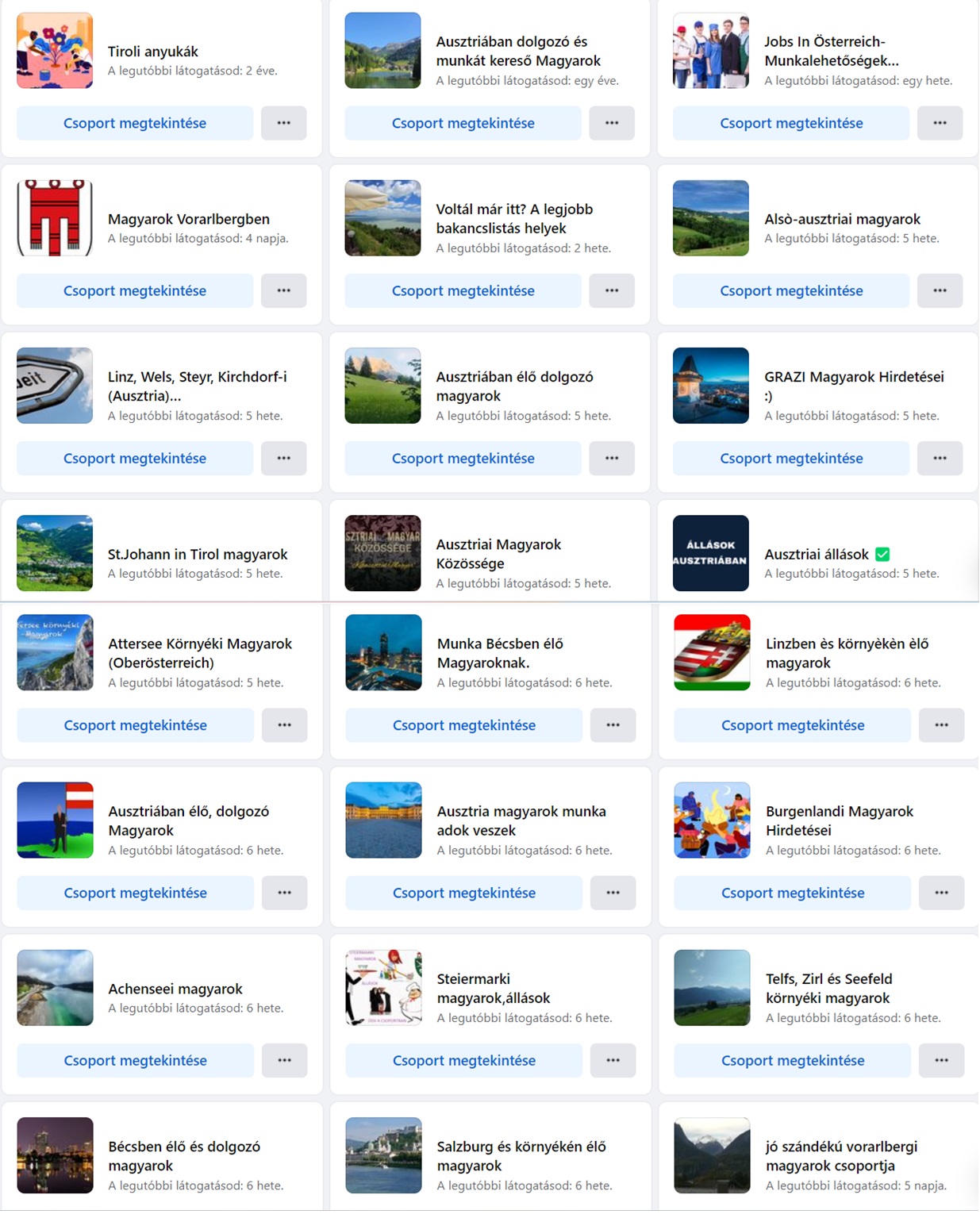Viewport: 980px width, 1218px height.
Task: Open the St.Johann in Tirol magyarok title link
Action: [198, 554]
